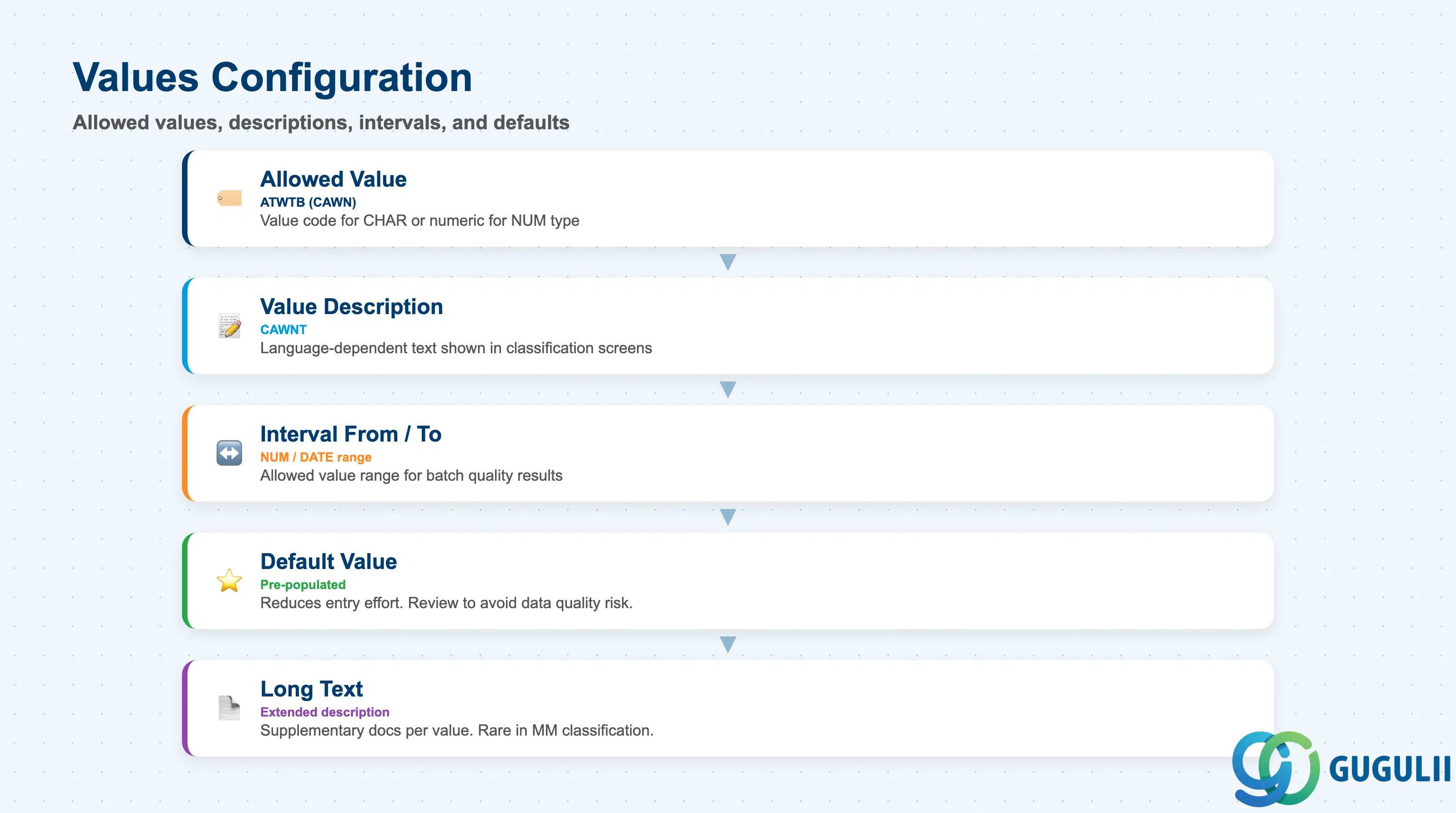Click the tag icon beside Allowed Value
This screenshot has width=1456, height=813.
(x=229, y=198)
